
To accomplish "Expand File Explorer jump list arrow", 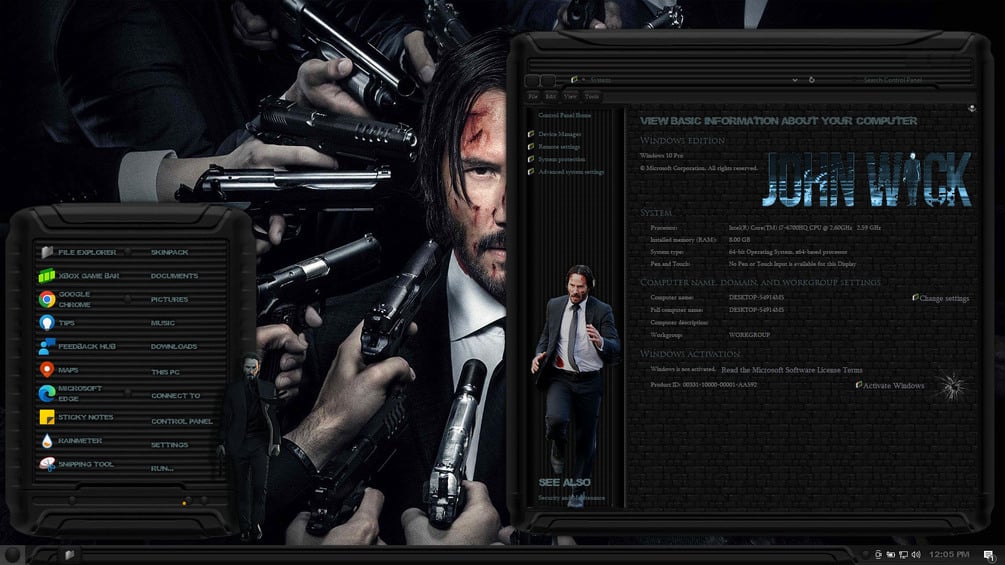I will 128,252.
